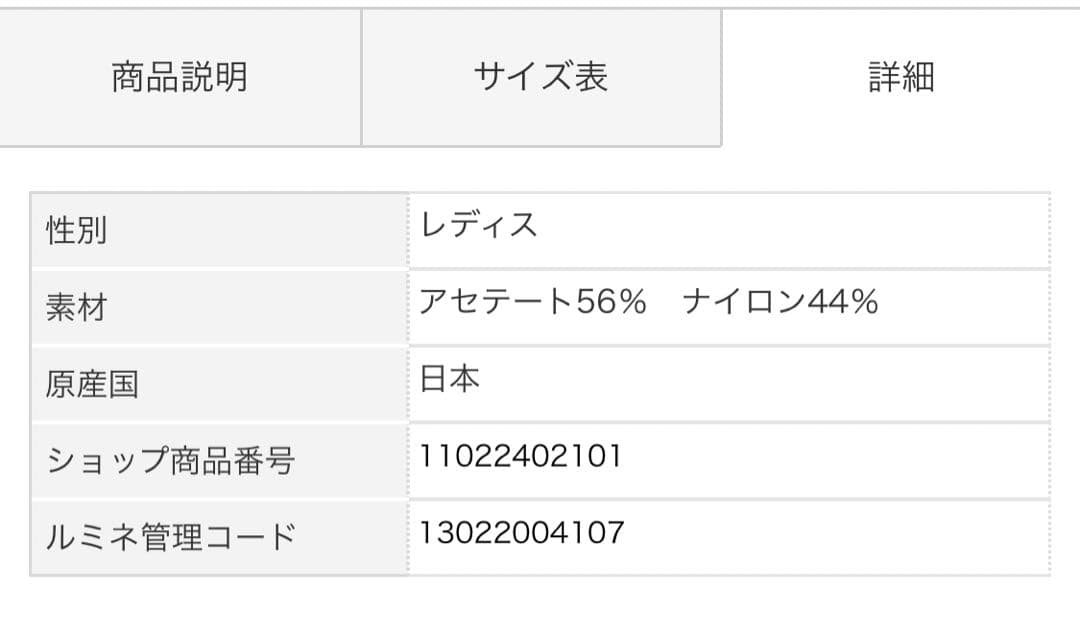Click shop product number 11022402101
The height and width of the screenshot is (641, 1080).
coord(521,456)
